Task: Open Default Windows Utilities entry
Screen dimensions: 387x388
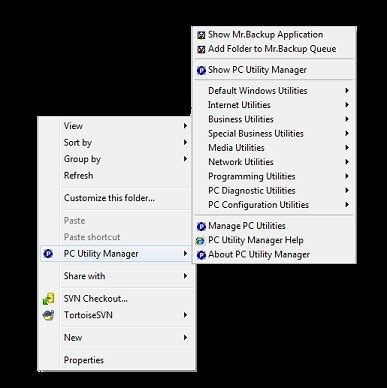Action: pyautogui.click(x=274, y=91)
